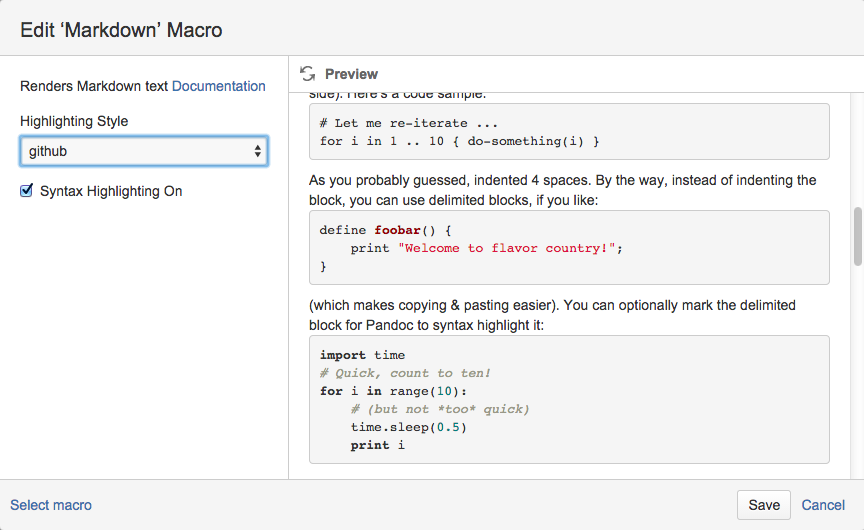Open the Highlighting Style github dropdown
This screenshot has width=864, height=530.
[143, 151]
